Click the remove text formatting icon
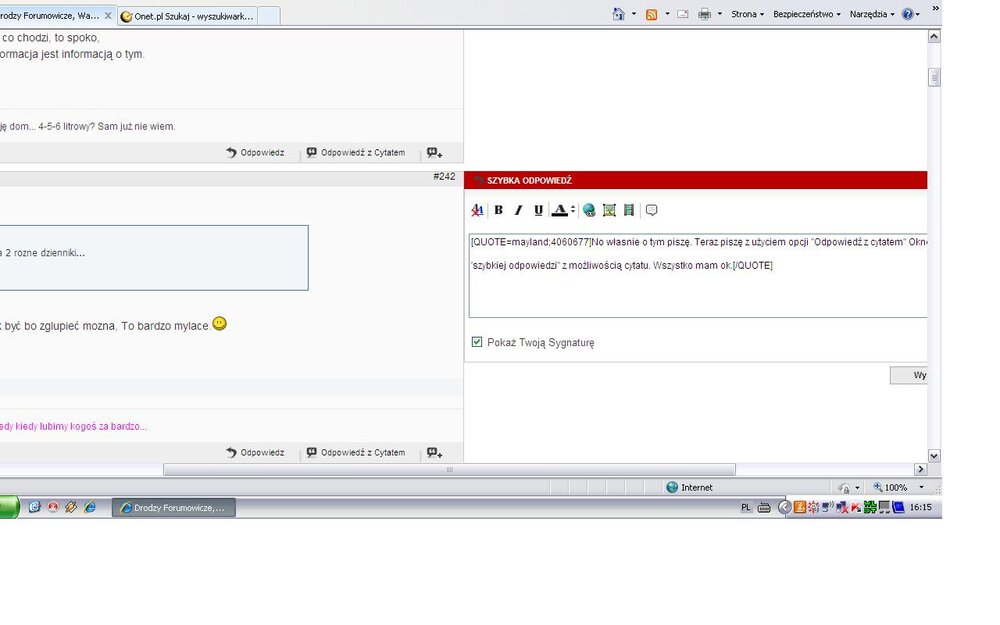 coord(477,210)
